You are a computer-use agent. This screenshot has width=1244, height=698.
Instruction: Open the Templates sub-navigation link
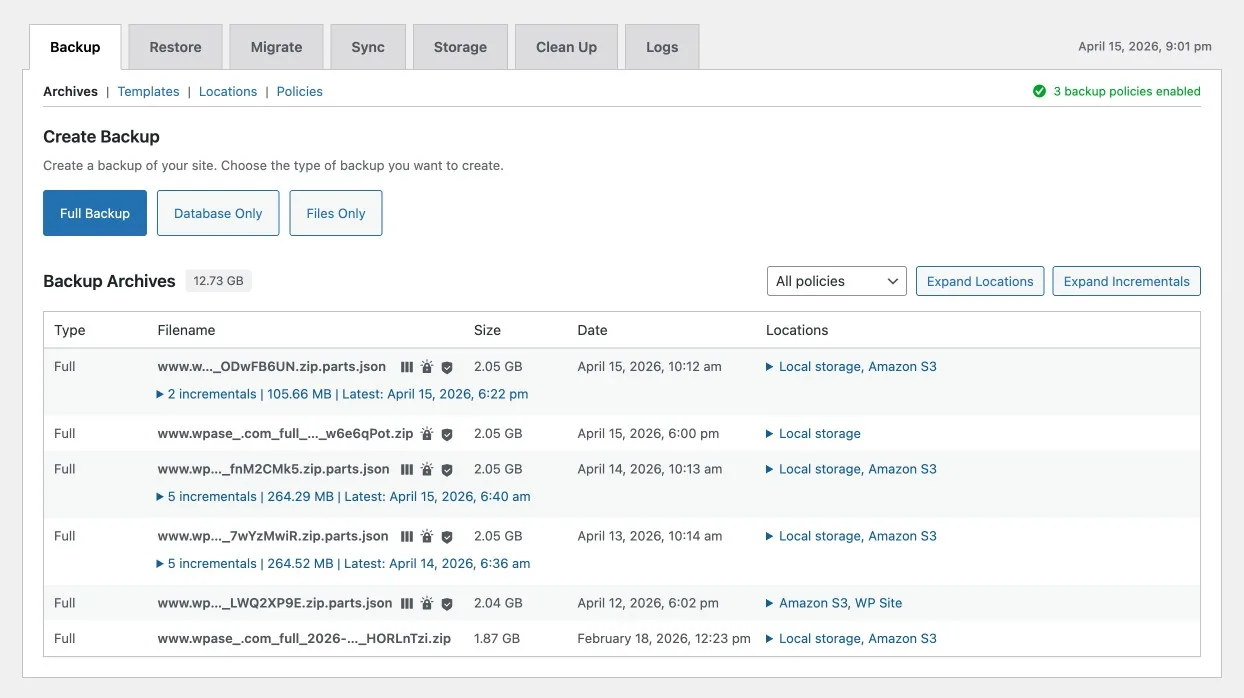[148, 91]
